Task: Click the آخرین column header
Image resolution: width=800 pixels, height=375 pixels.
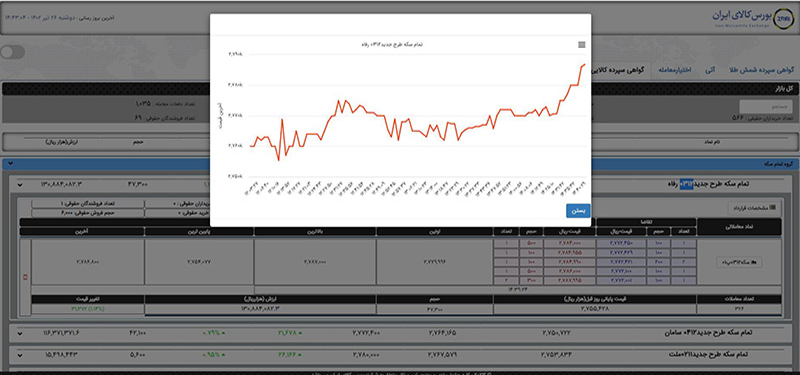Action: coord(87,231)
